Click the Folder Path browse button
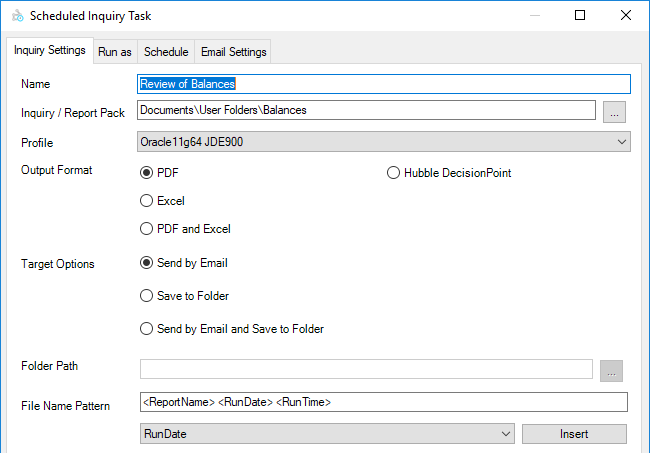Image resolution: width=650 pixels, height=453 pixels. pos(615,370)
